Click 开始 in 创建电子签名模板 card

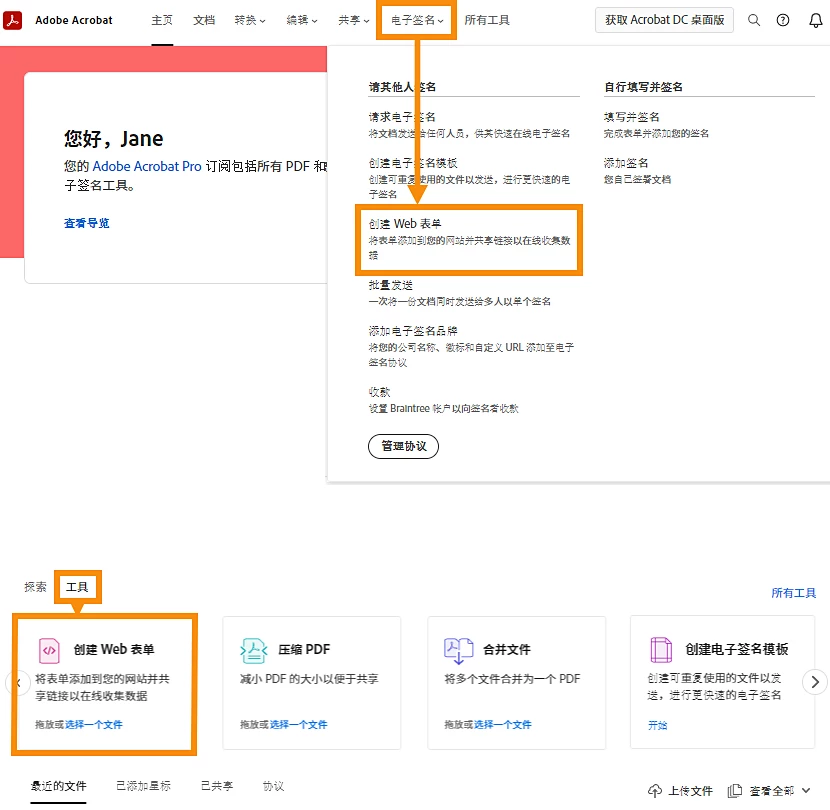pyautogui.click(x=657, y=725)
